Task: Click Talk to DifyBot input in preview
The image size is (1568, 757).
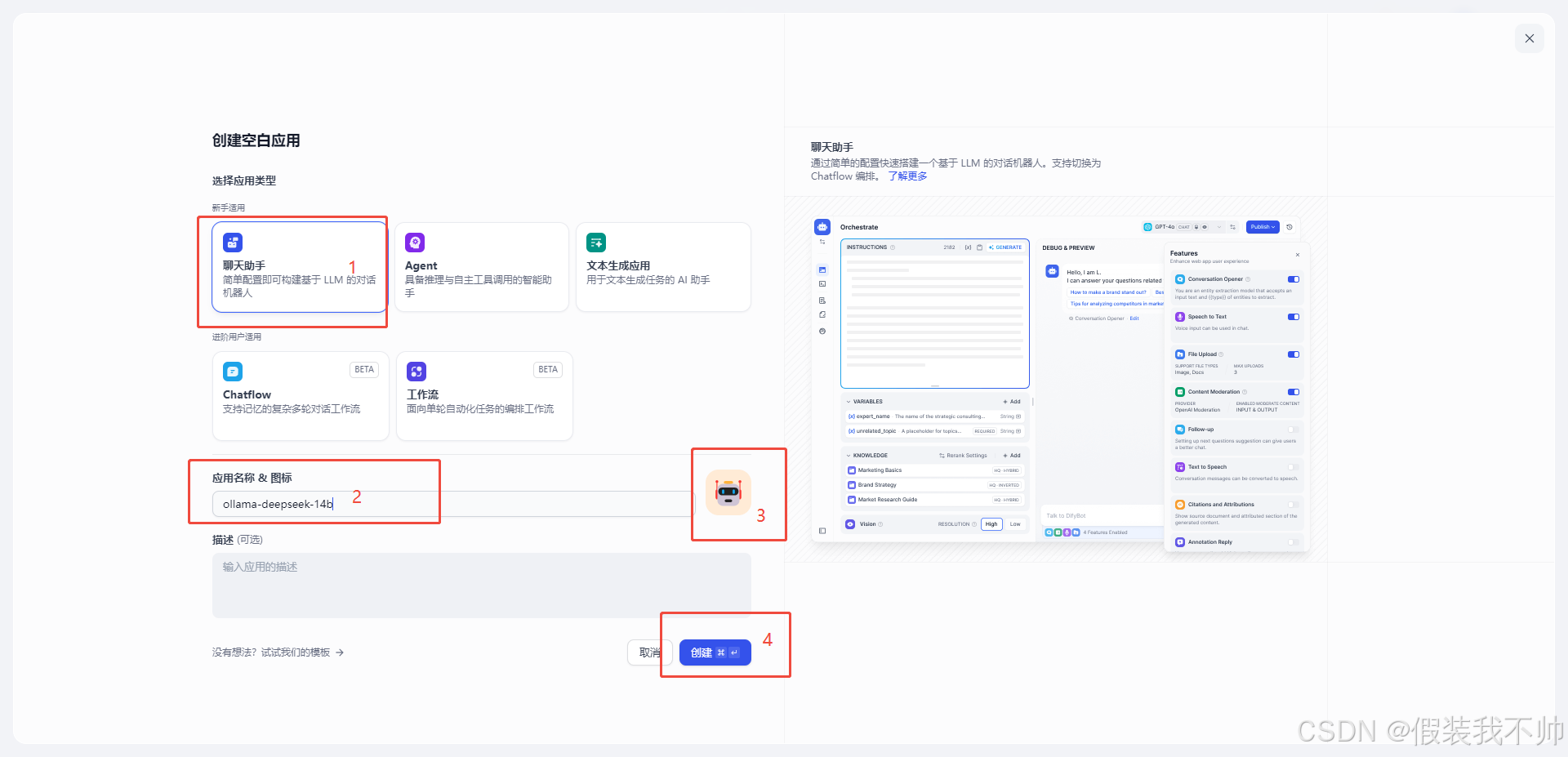Action: (x=1102, y=516)
